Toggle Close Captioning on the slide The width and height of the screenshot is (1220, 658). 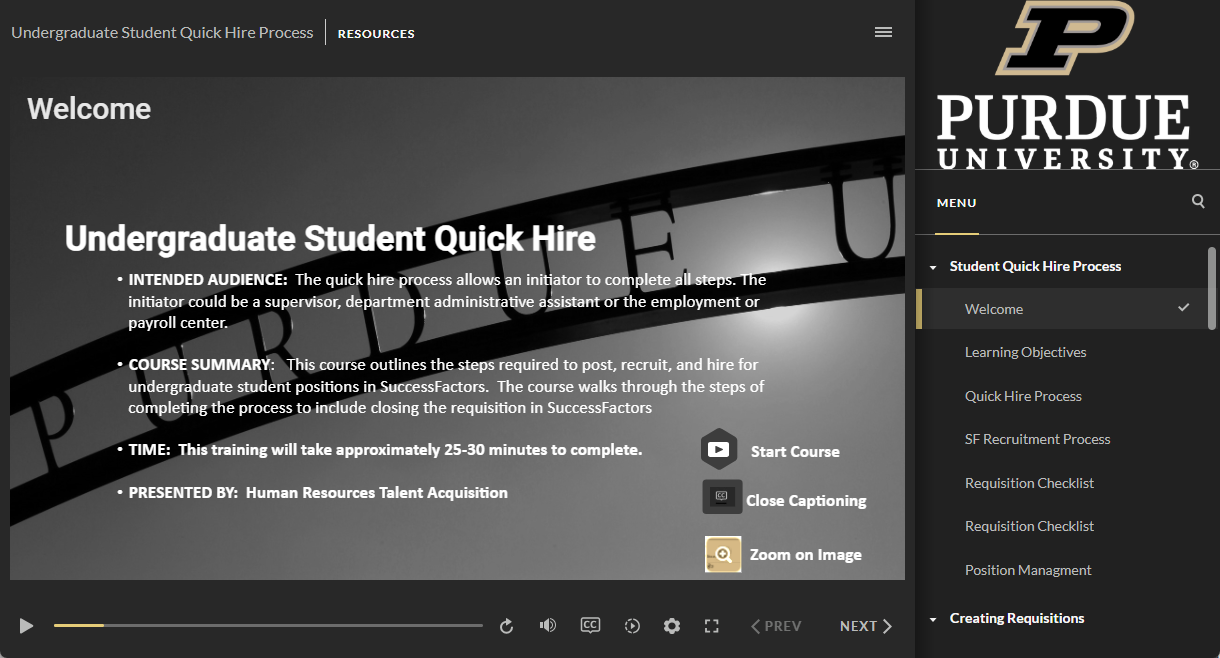click(722, 497)
